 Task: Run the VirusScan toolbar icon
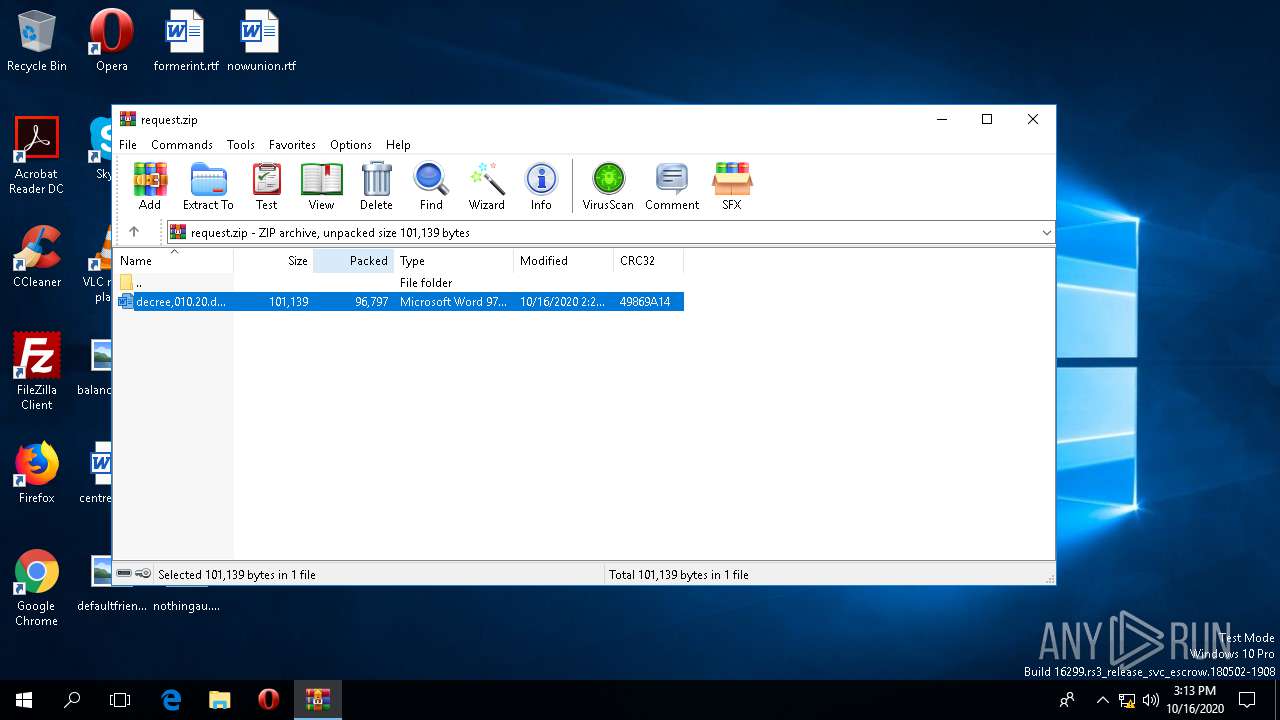pyautogui.click(x=608, y=186)
